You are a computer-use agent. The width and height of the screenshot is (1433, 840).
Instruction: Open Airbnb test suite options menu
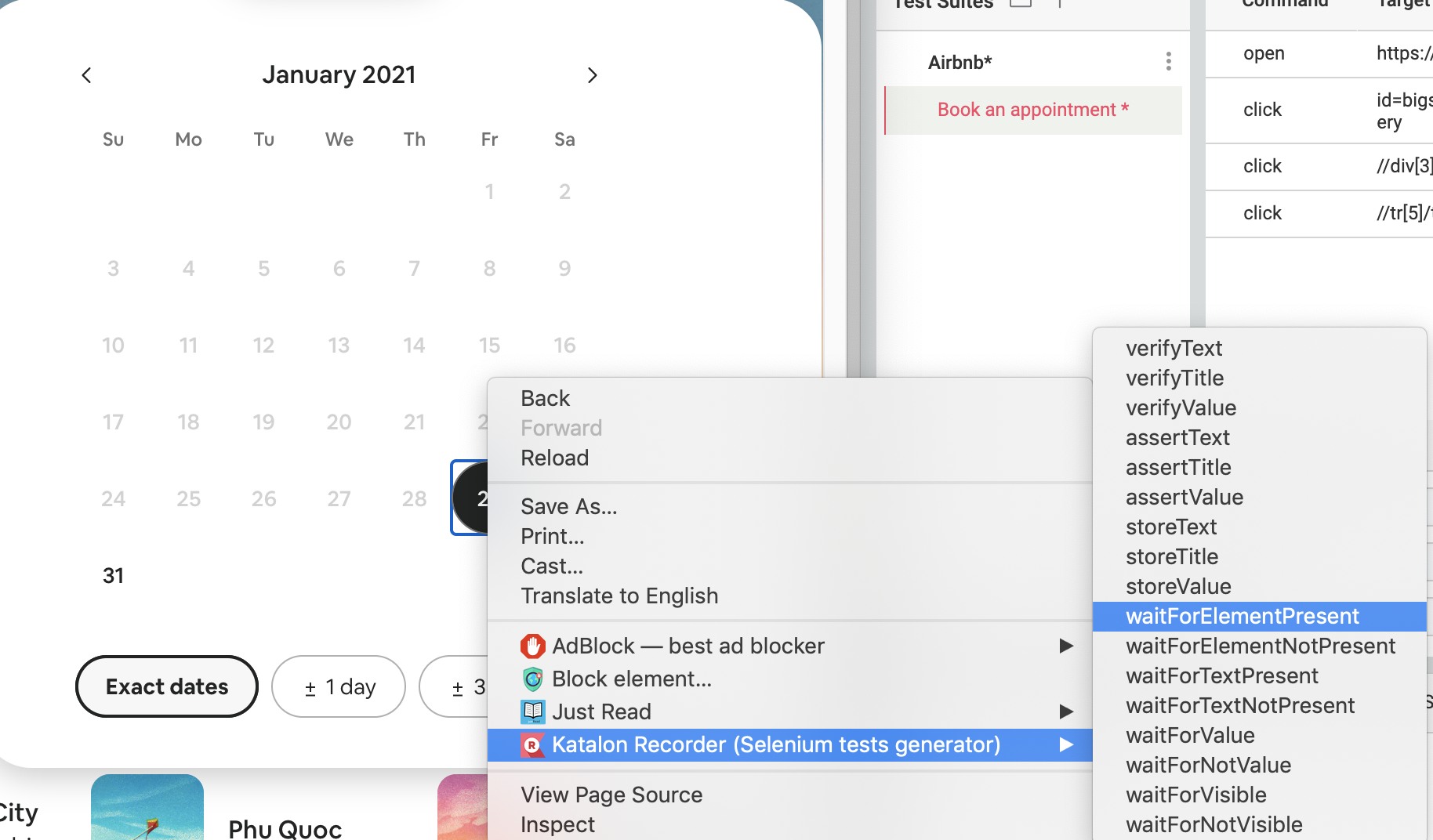1168,62
